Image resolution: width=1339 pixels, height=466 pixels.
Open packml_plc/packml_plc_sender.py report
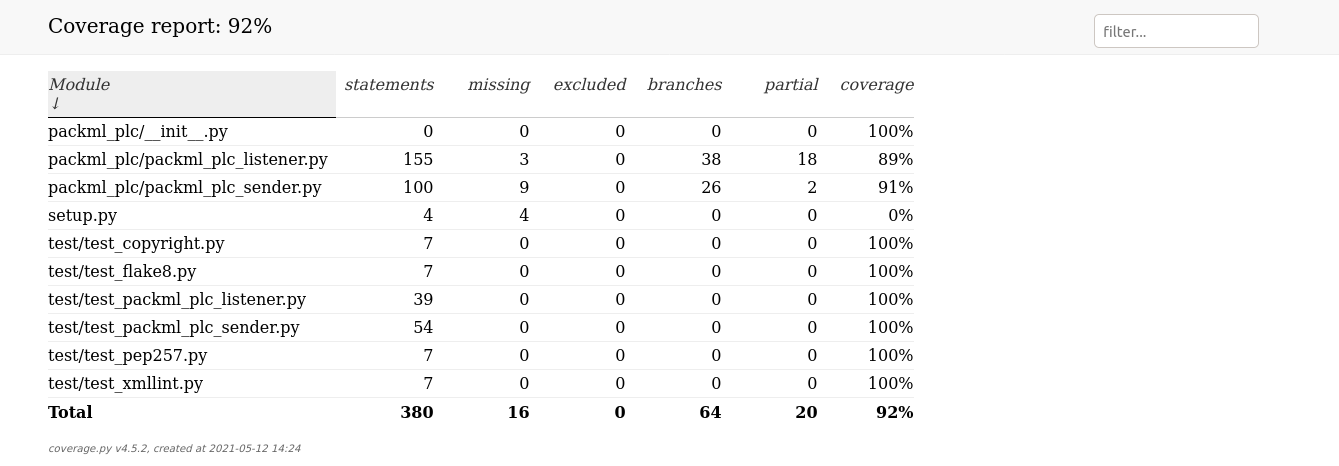185,187
